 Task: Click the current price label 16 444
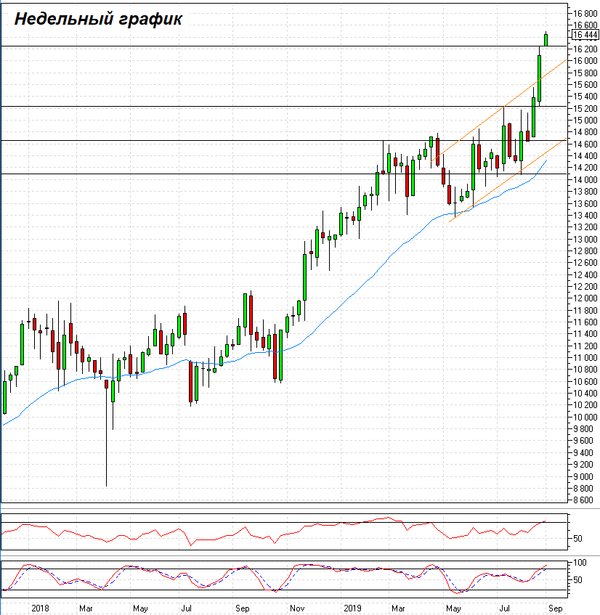pyautogui.click(x=585, y=35)
